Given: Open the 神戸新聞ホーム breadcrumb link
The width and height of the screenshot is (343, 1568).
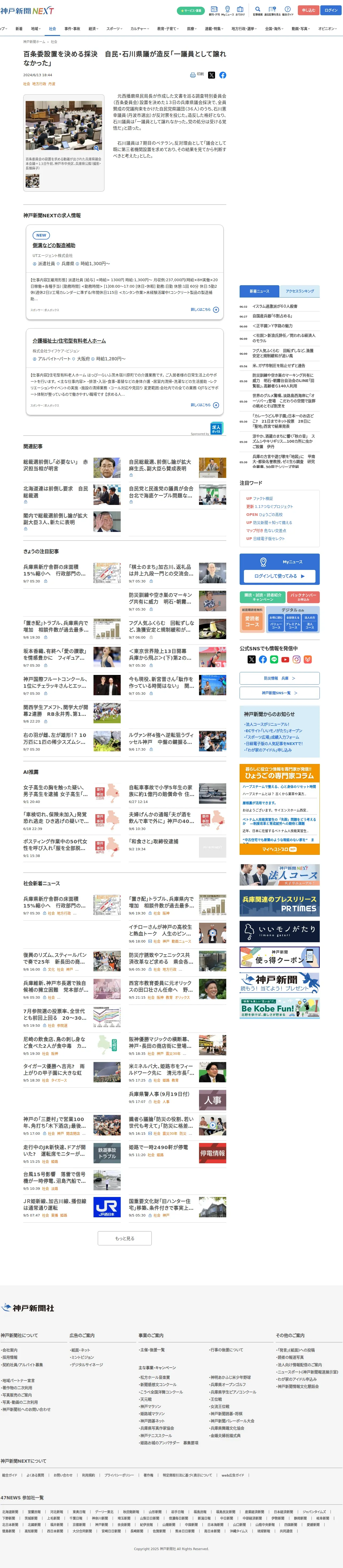Looking at the screenshot, I should pyautogui.click(x=34, y=42).
